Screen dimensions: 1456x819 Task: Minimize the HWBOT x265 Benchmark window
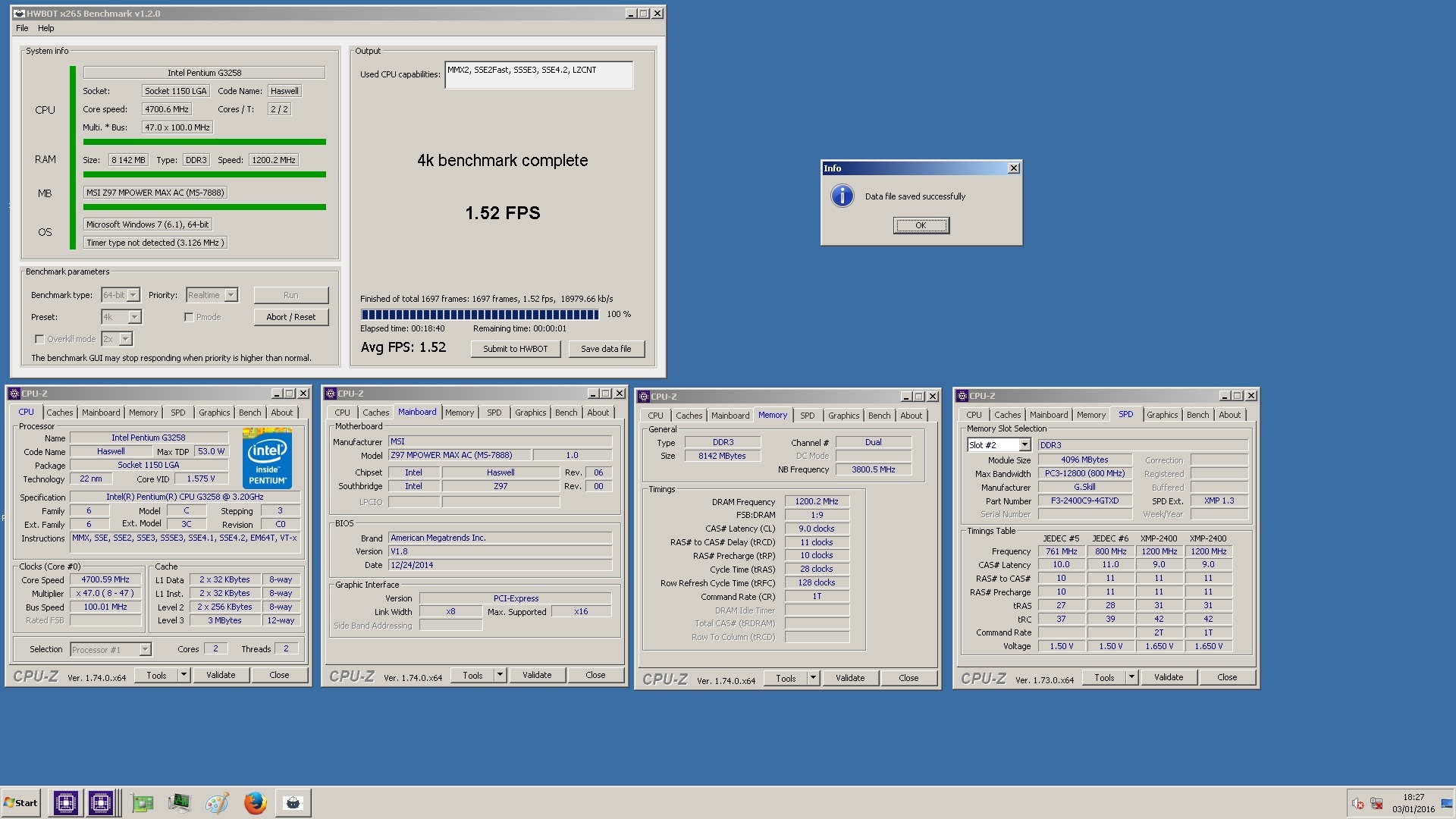point(631,14)
